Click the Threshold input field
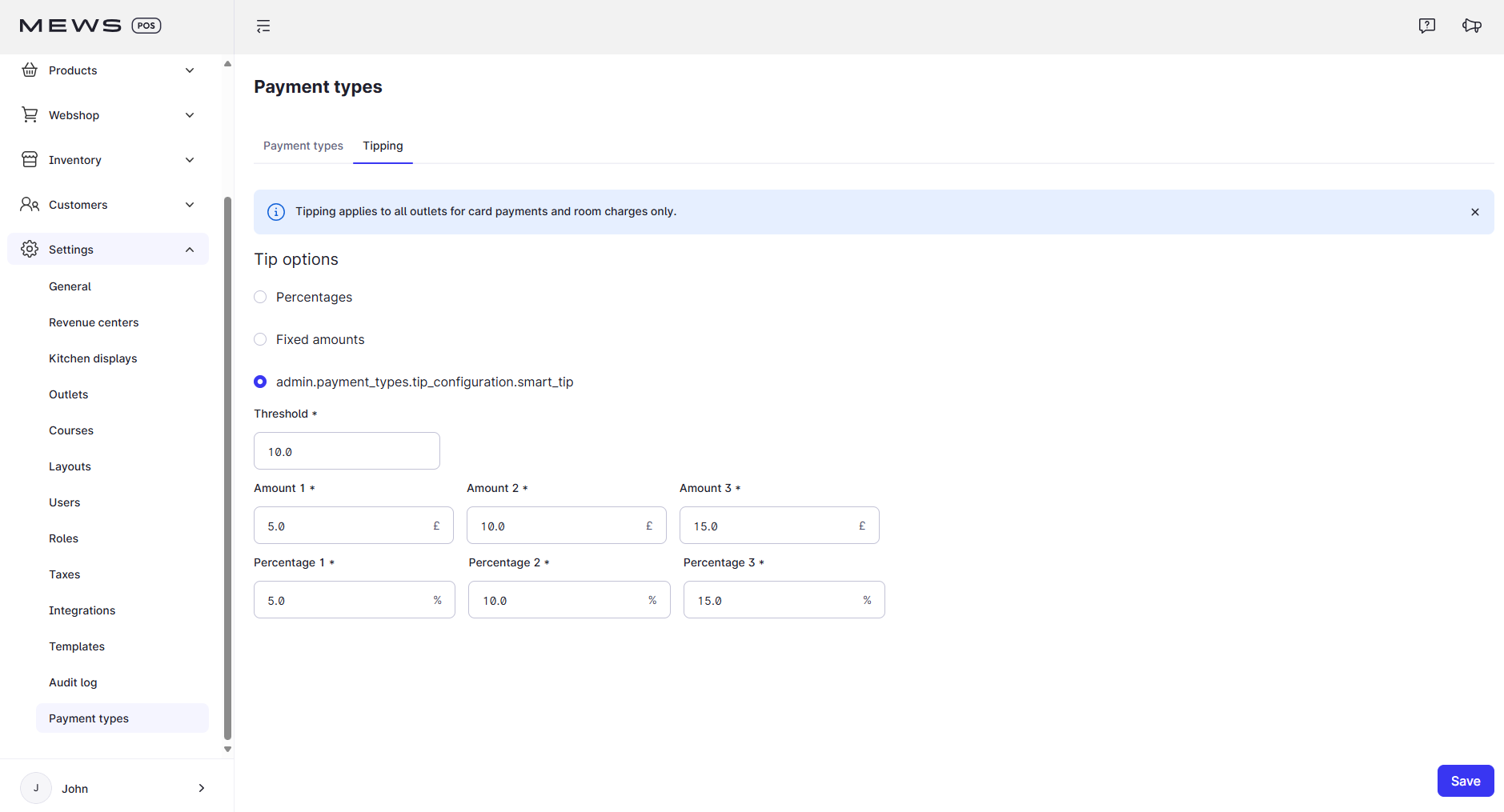This screenshot has width=1504, height=812. coord(347,450)
